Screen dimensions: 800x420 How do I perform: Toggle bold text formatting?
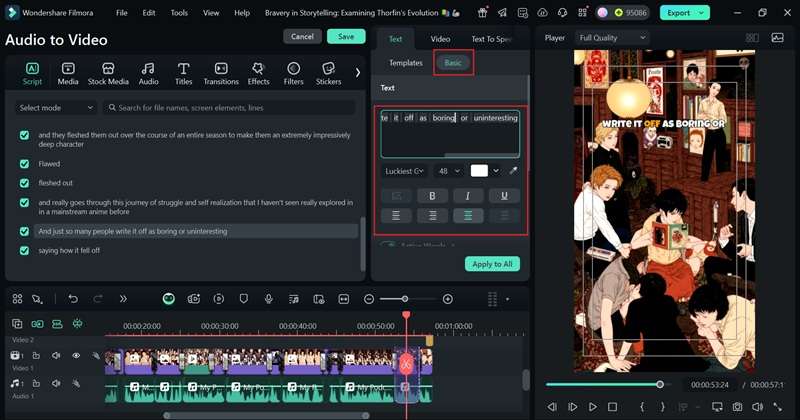pyautogui.click(x=432, y=196)
